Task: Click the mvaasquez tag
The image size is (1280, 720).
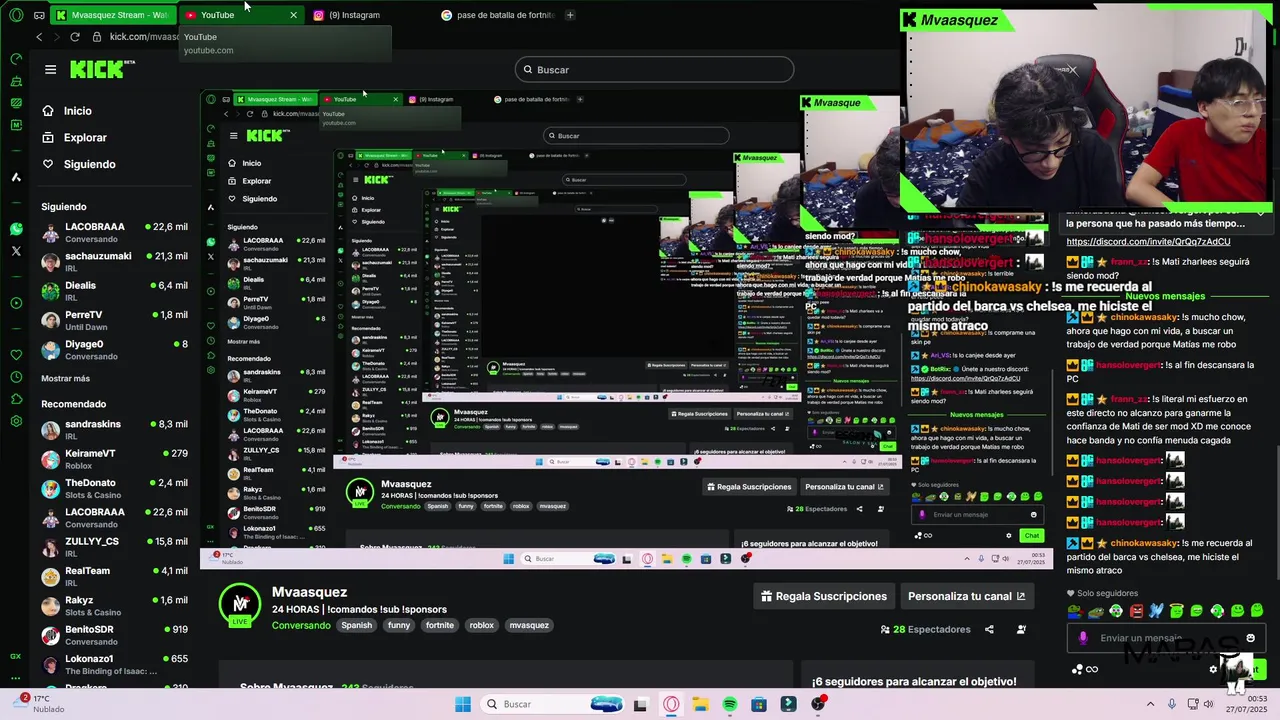Action: (x=529, y=625)
